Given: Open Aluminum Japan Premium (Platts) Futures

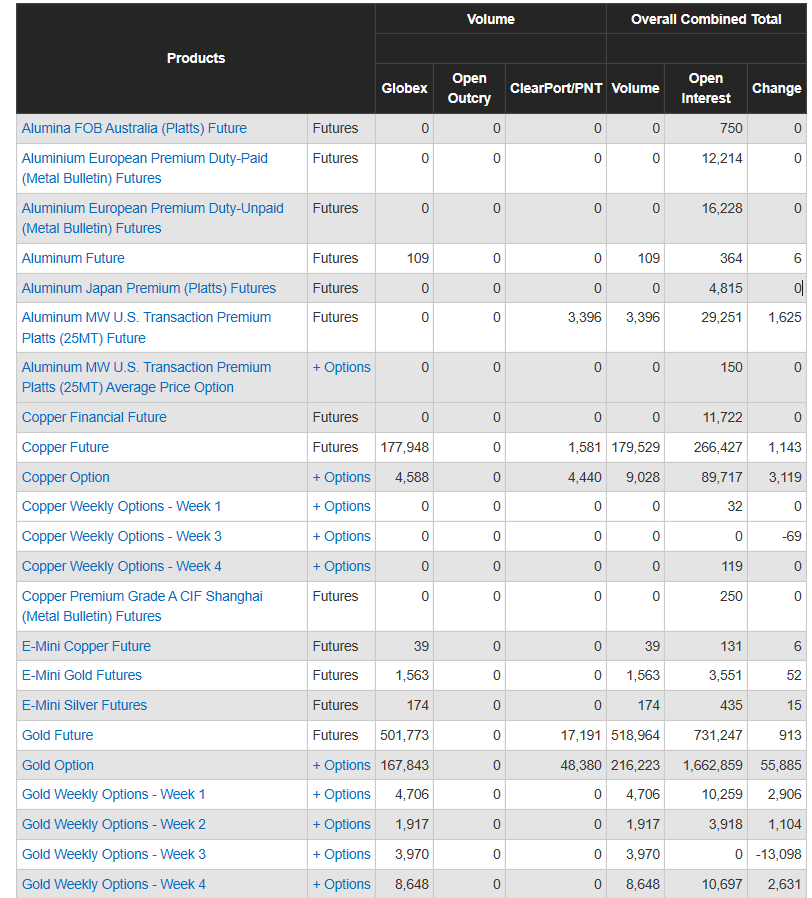Looking at the screenshot, I should point(149,288).
